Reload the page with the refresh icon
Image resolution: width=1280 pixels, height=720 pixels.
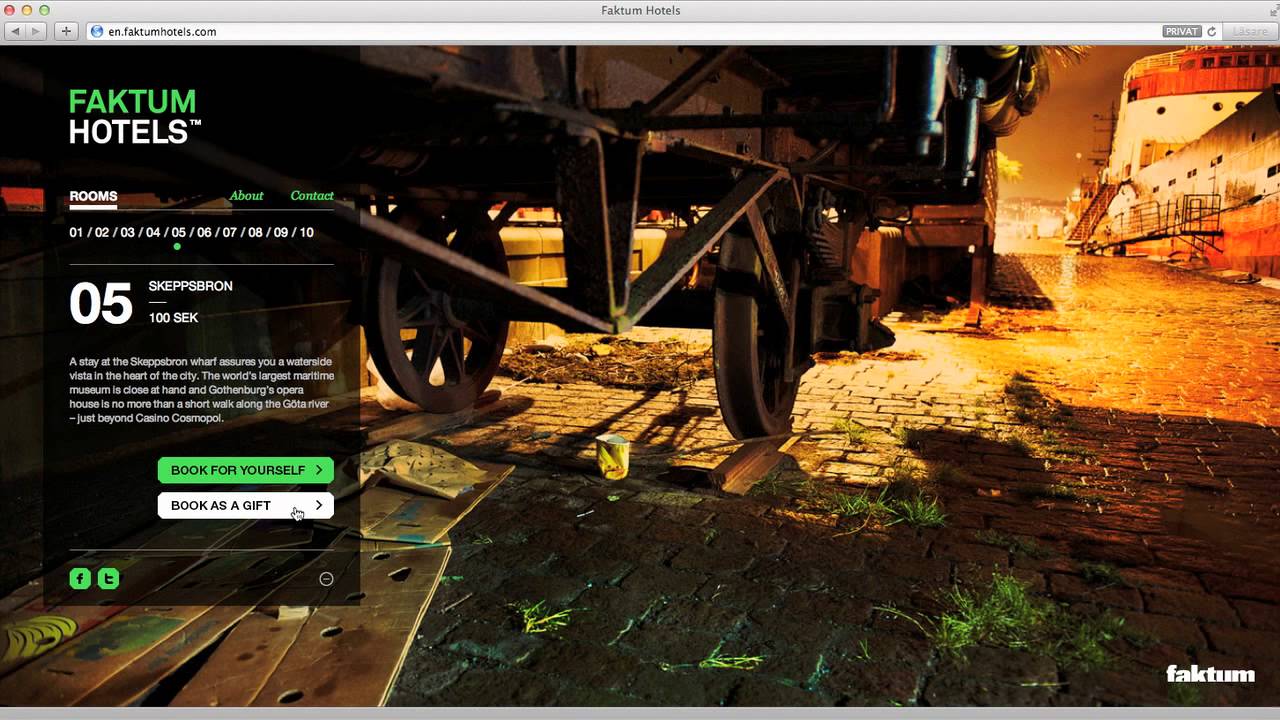[x=1211, y=31]
